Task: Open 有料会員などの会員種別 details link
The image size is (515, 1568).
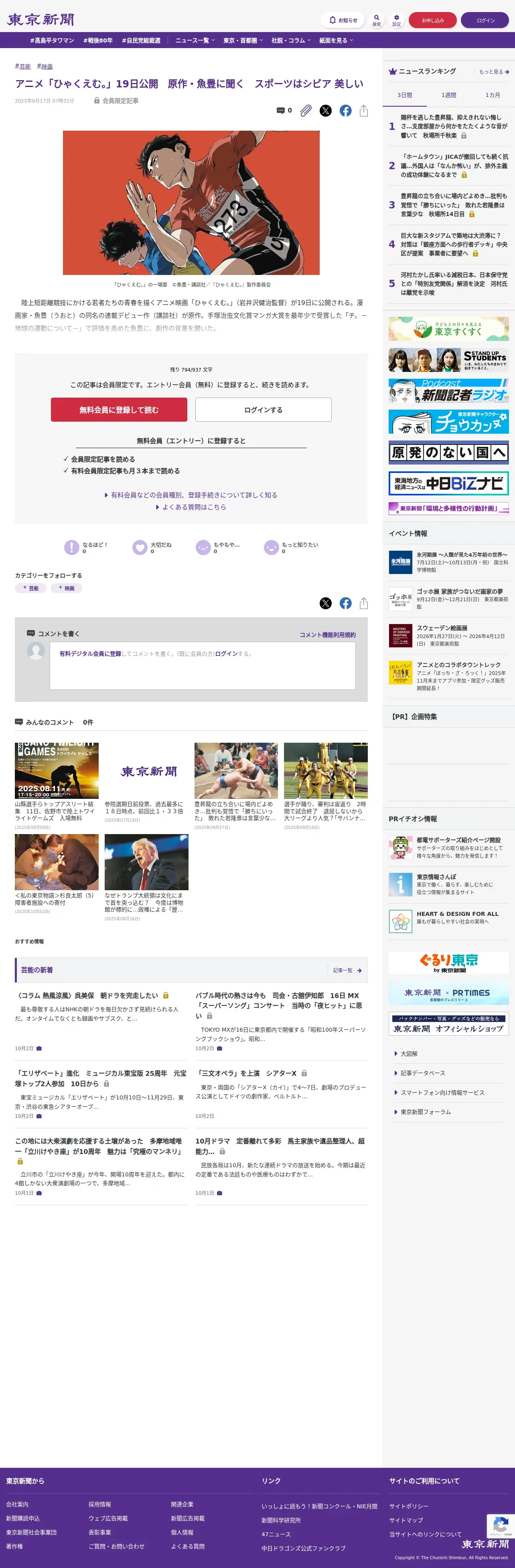Action: (191, 495)
